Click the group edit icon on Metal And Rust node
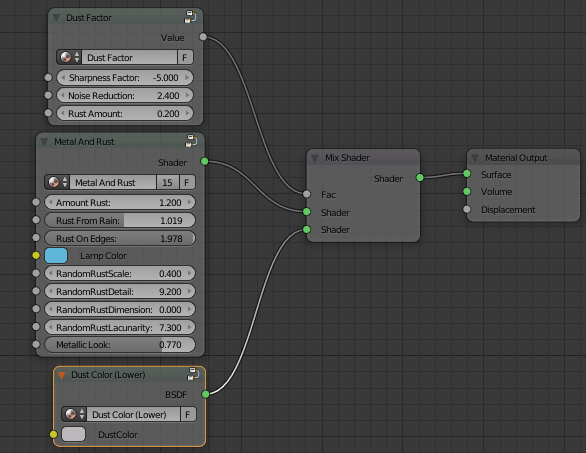The height and width of the screenshot is (453, 586). point(191,141)
